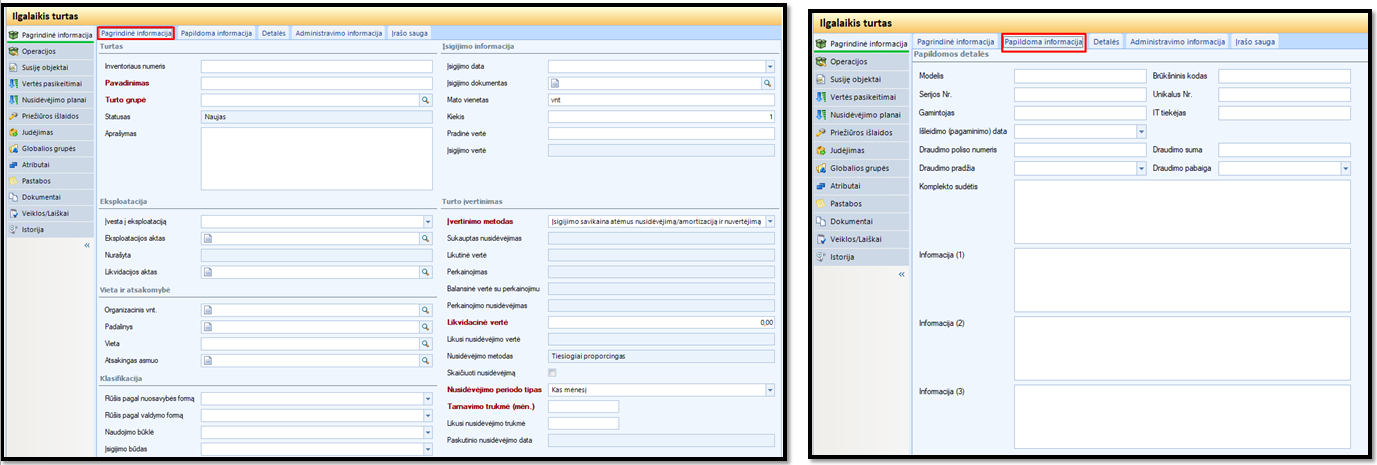
Task: Open Naudojimo būklė dropdown
Action: pos(426,432)
